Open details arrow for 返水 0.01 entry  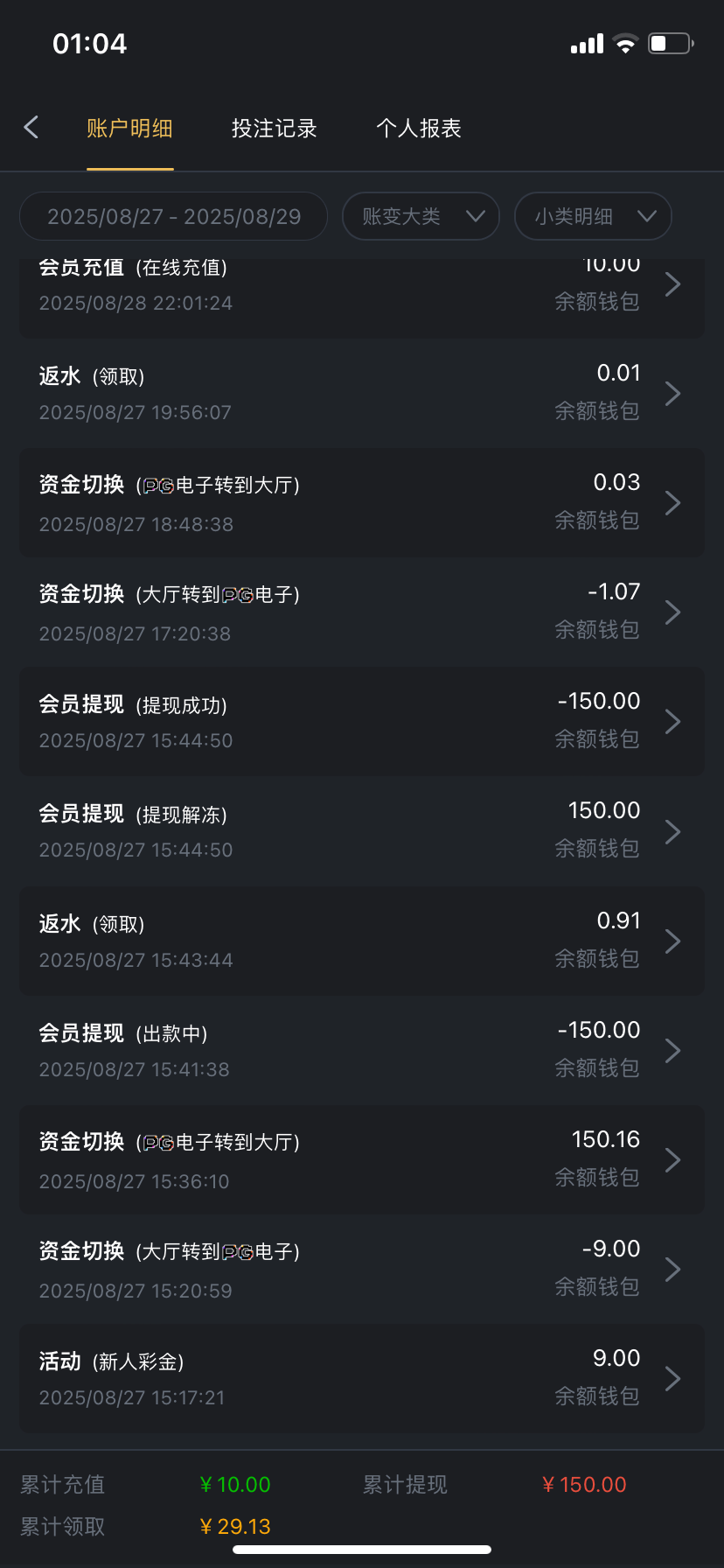point(672,394)
